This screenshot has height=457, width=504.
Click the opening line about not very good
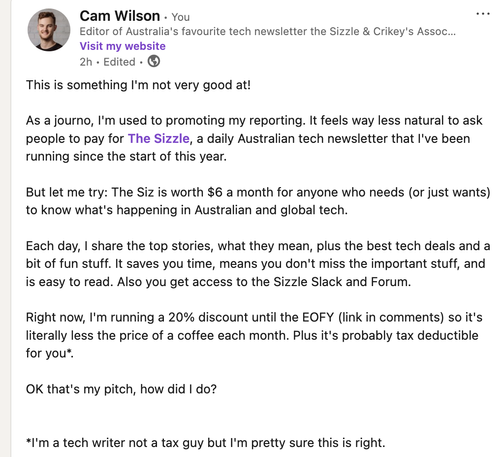[x=138, y=85]
